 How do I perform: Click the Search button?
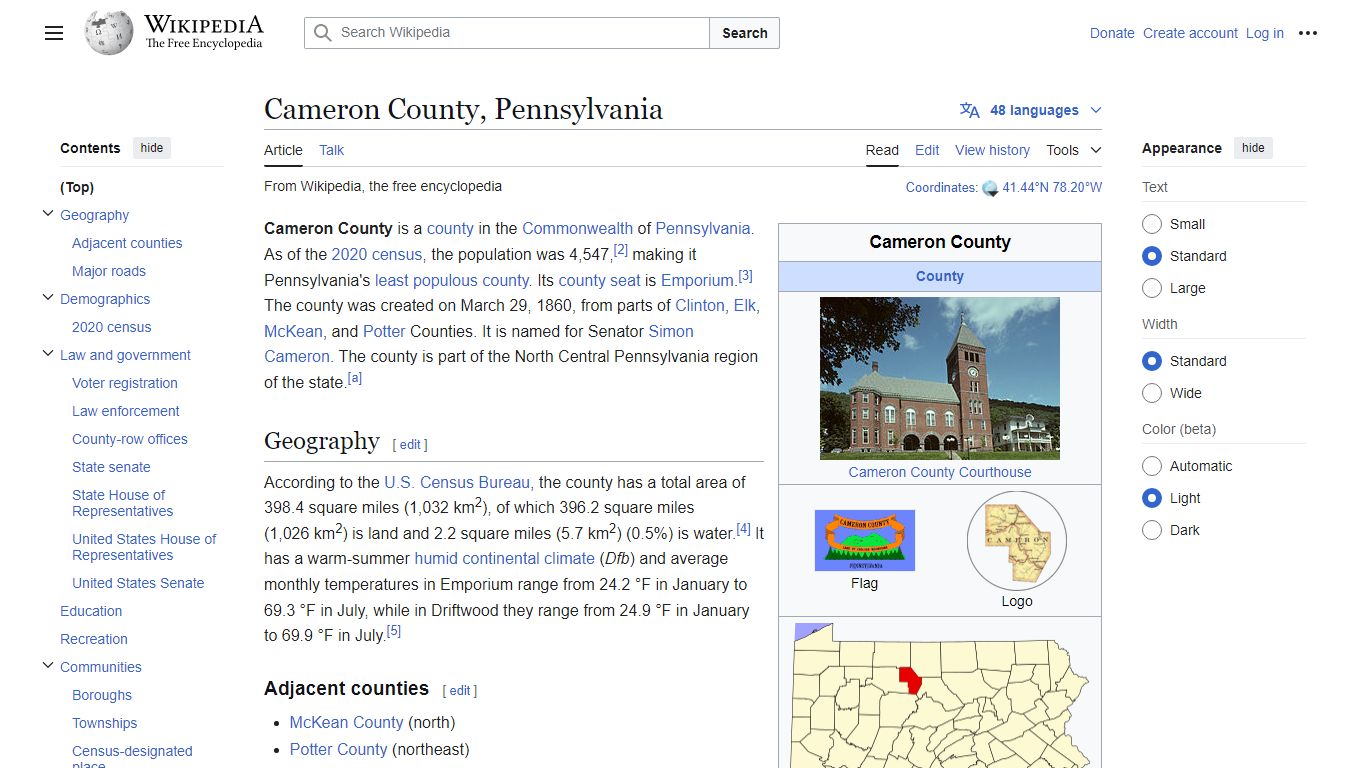click(745, 33)
